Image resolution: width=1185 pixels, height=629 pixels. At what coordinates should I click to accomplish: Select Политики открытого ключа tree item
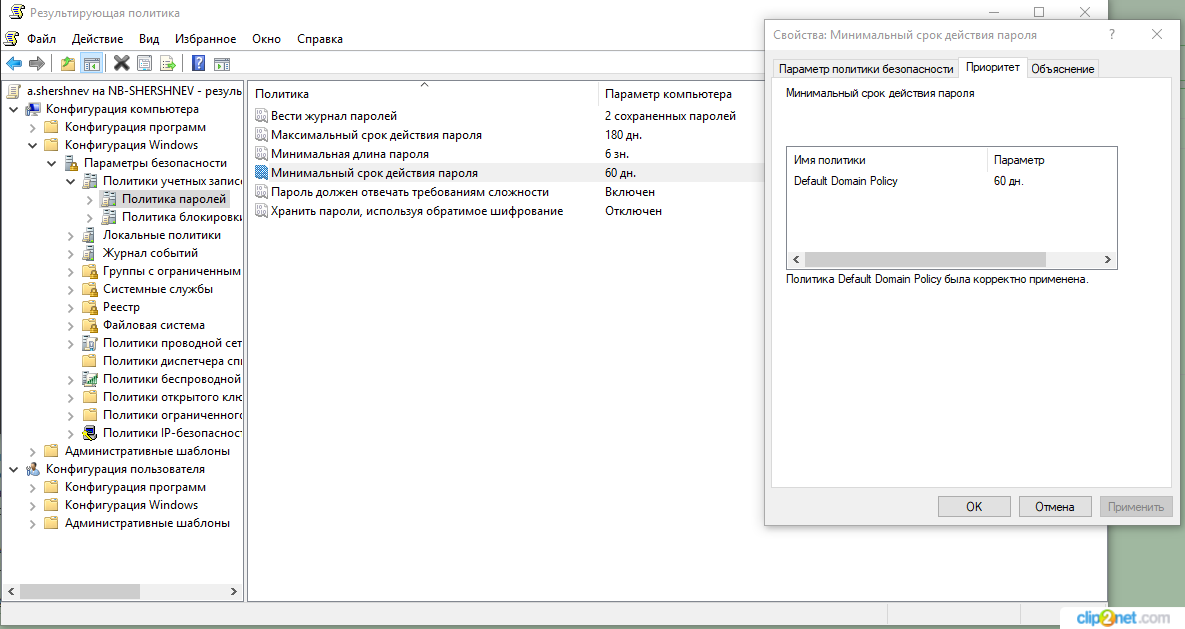172,397
